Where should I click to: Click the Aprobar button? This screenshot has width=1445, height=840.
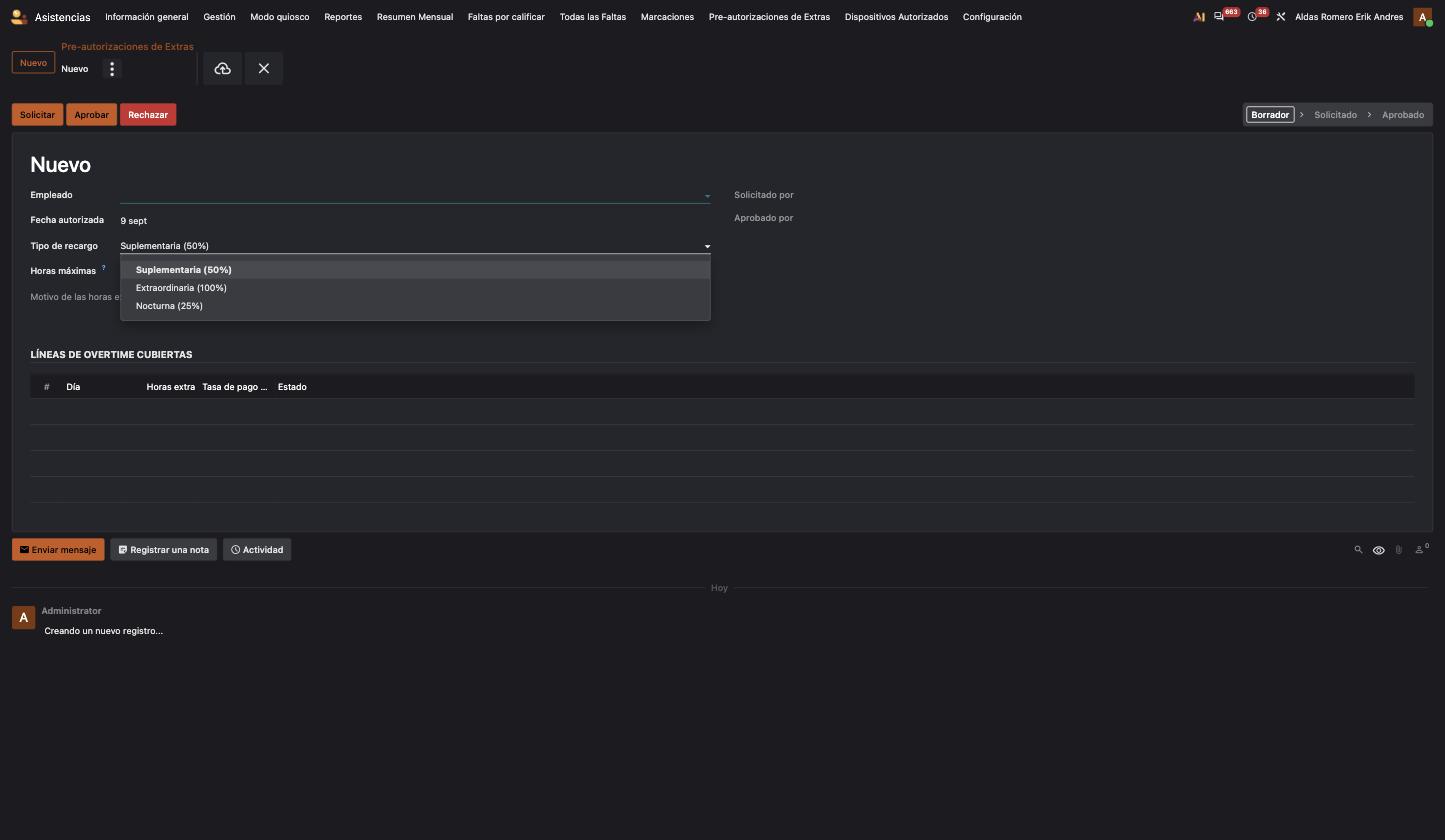pyautogui.click(x=91, y=115)
